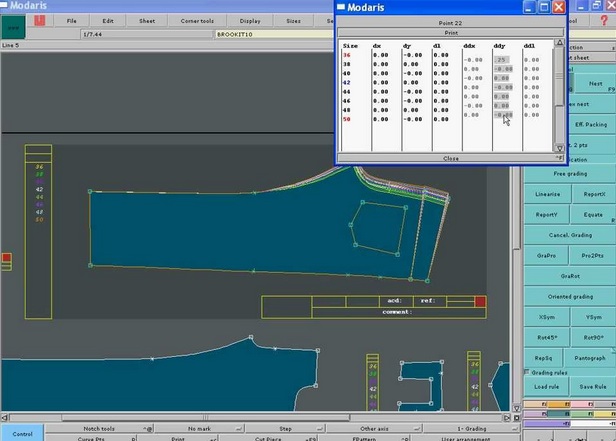Select the YSym tool
The width and height of the screenshot is (616, 441).
pyautogui.click(x=593, y=317)
